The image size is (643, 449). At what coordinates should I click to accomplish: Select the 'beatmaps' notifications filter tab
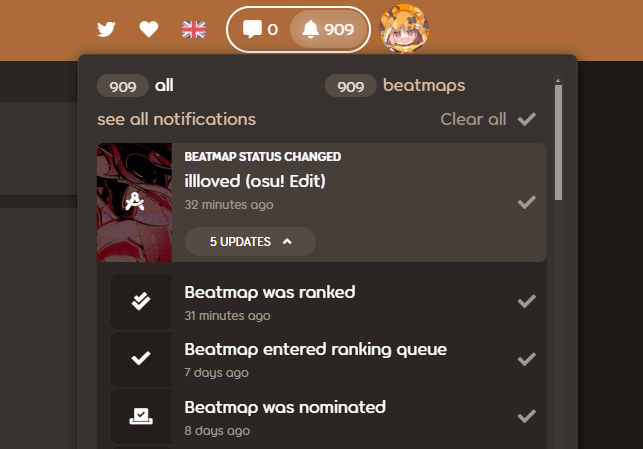(395, 86)
